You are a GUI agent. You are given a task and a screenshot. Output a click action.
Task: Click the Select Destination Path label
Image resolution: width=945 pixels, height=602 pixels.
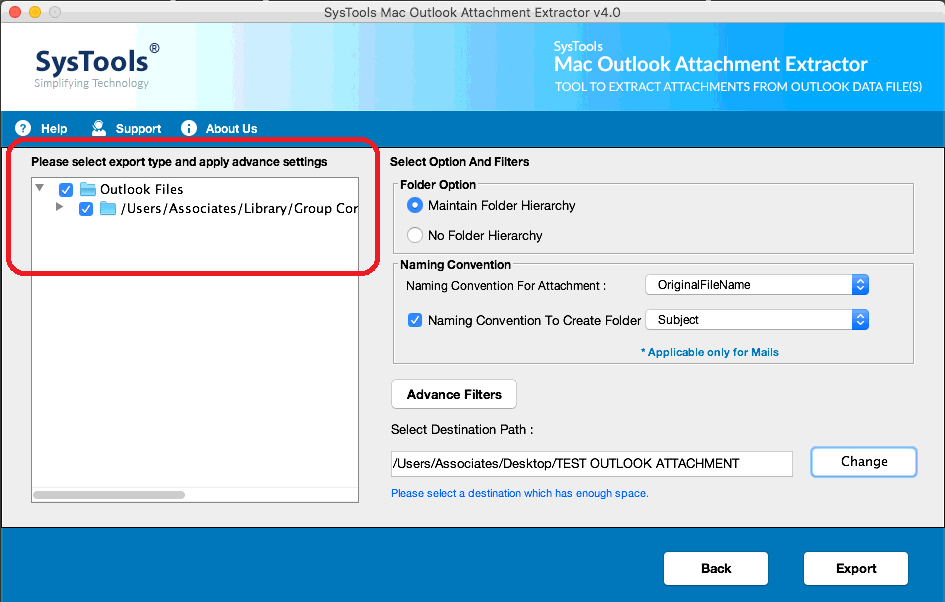click(x=462, y=430)
